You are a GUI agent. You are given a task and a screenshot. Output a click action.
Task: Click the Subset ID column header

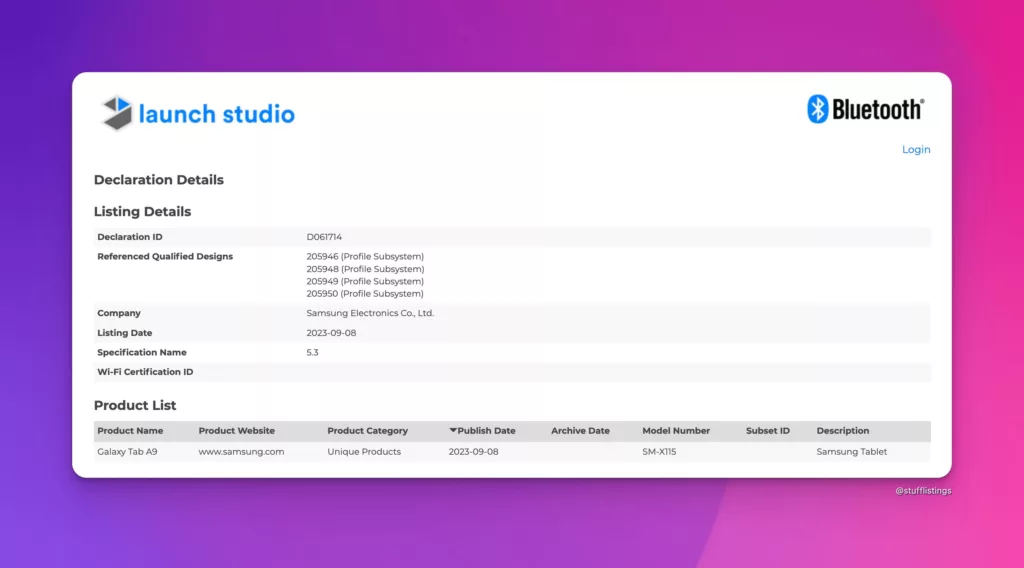[x=767, y=431]
